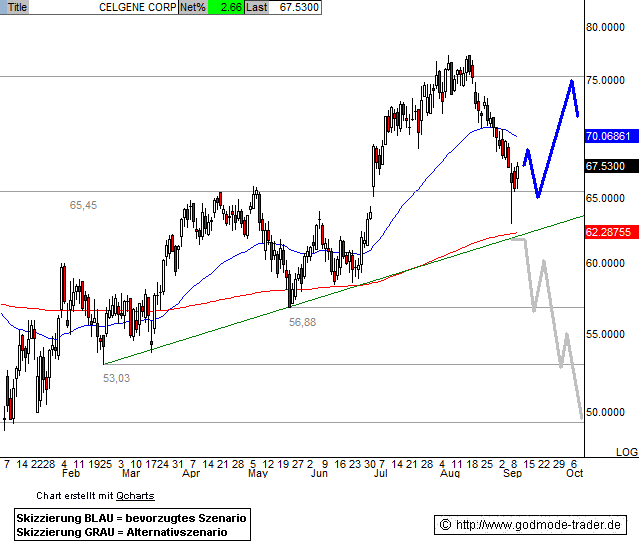Select the Aug label on date axis
This screenshot has height=554, width=639.
point(450,476)
